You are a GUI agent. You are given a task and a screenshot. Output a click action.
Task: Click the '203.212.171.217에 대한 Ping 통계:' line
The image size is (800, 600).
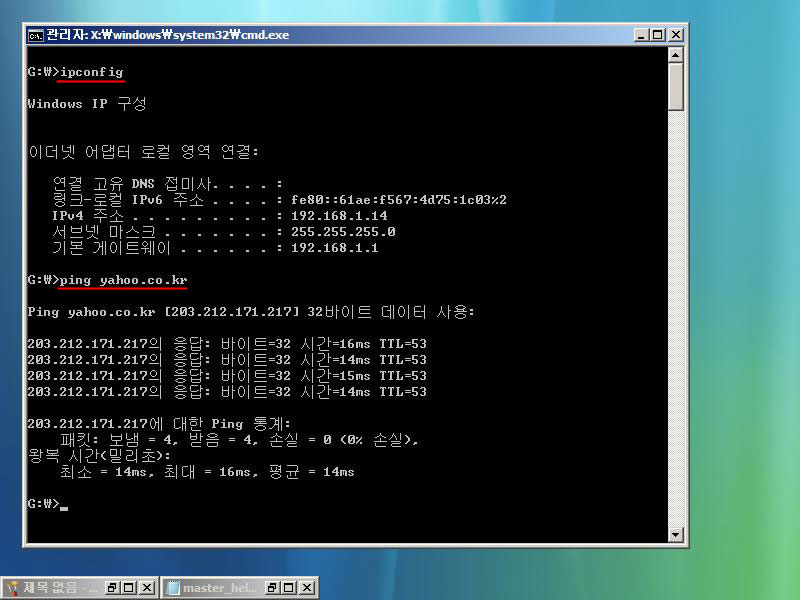coord(159,423)
